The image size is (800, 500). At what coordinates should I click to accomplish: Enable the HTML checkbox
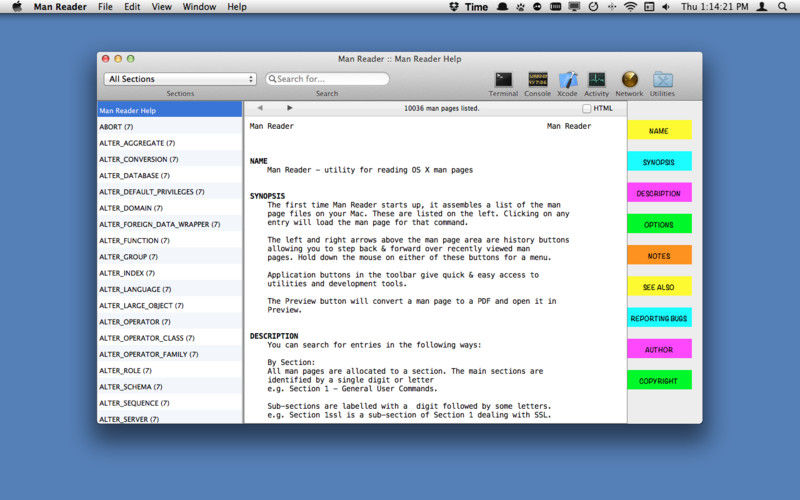coord(587,108)
